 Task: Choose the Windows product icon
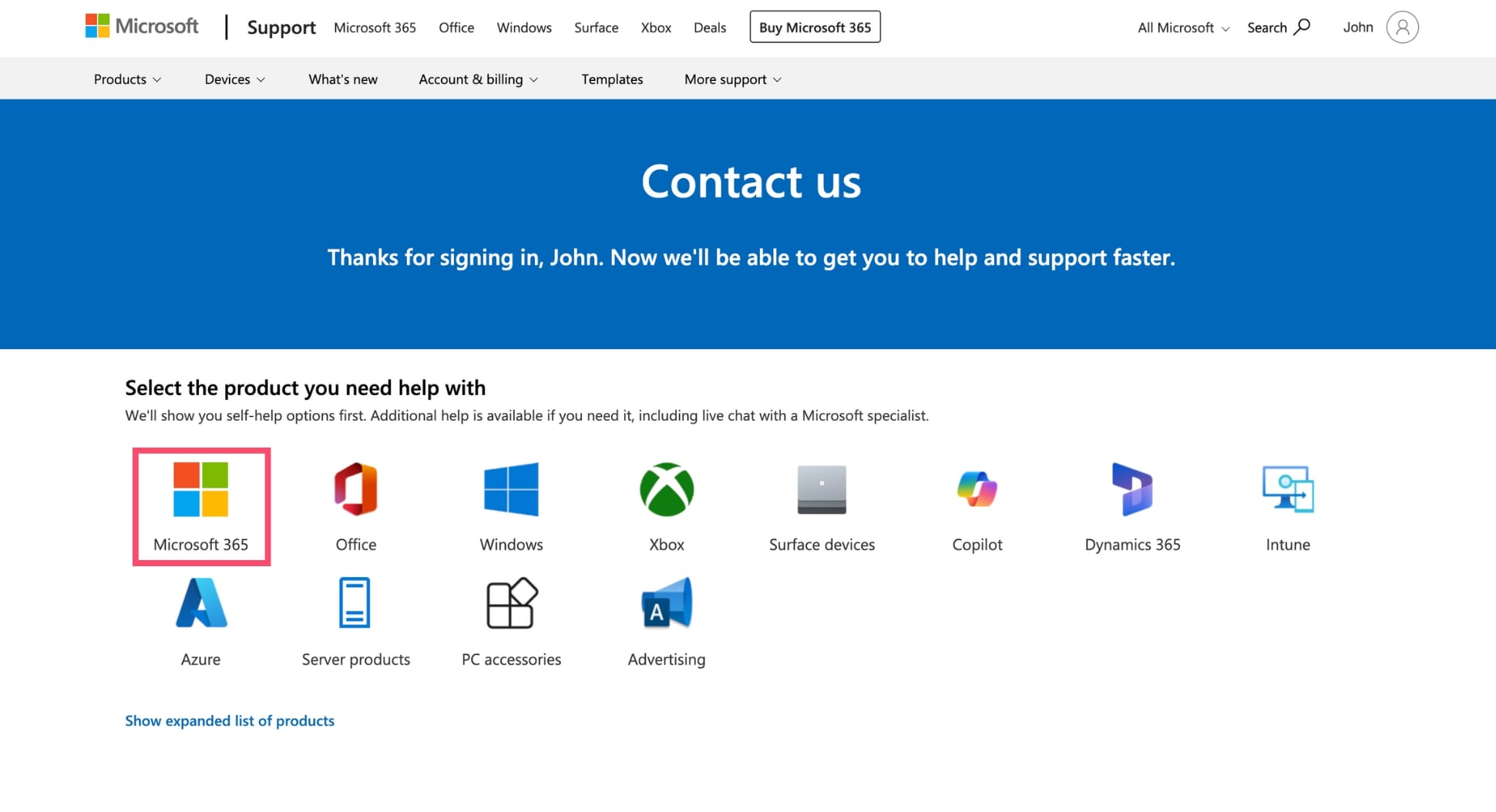tap(511, 489)
